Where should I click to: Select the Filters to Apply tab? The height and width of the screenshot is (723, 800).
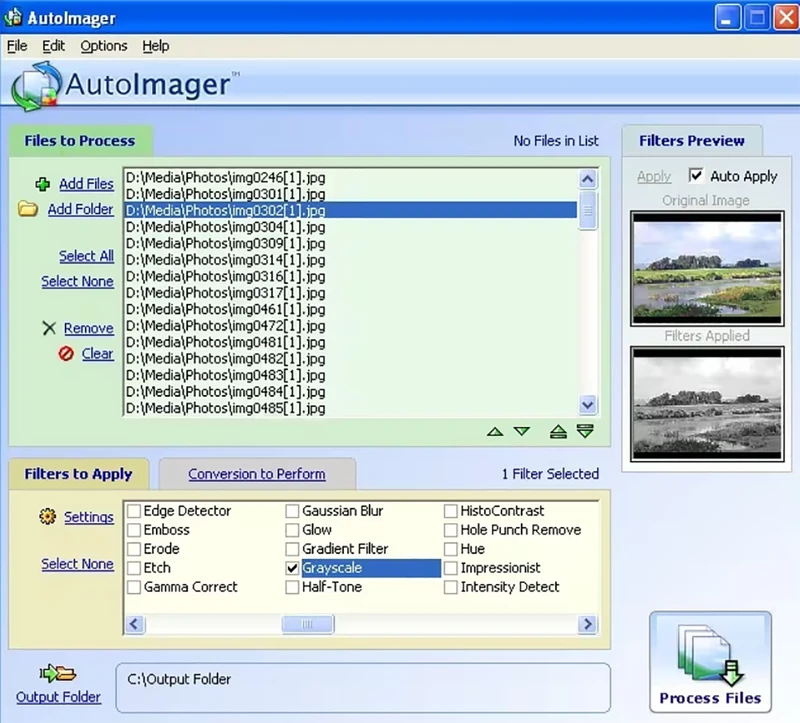[x=79, y=474]
